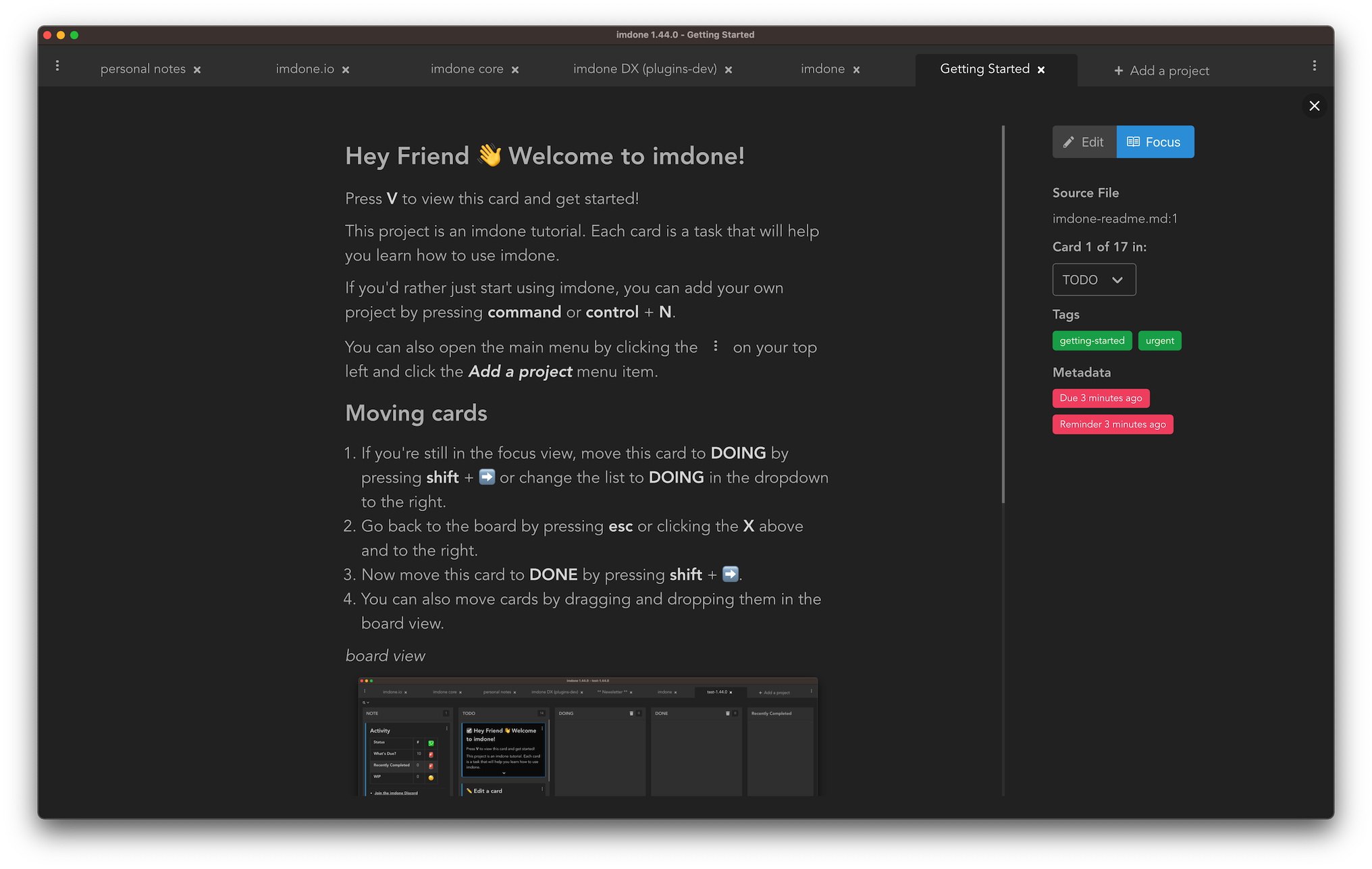1372x869 pixels.
Task: Click the macOS green fullscreen button
Action: coord(74,35)
